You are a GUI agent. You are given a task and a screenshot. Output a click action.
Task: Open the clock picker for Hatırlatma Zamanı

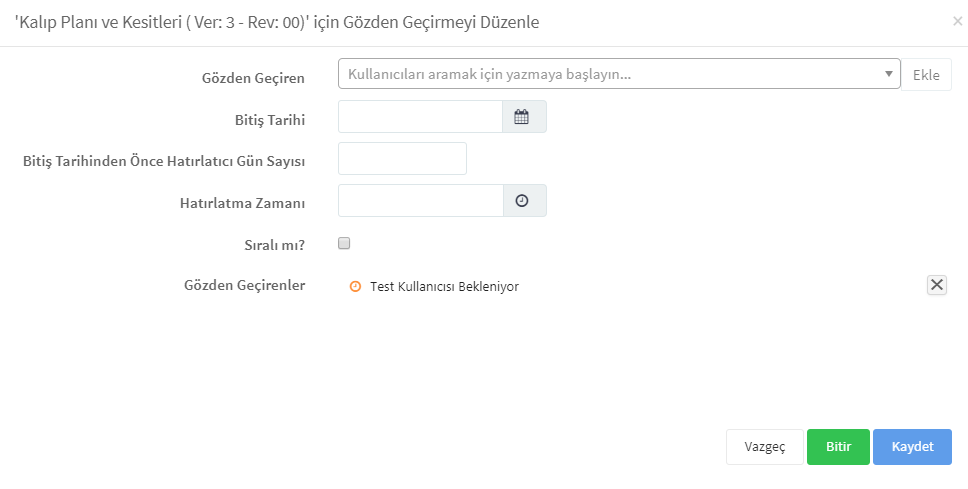click(x=524, y=201)
